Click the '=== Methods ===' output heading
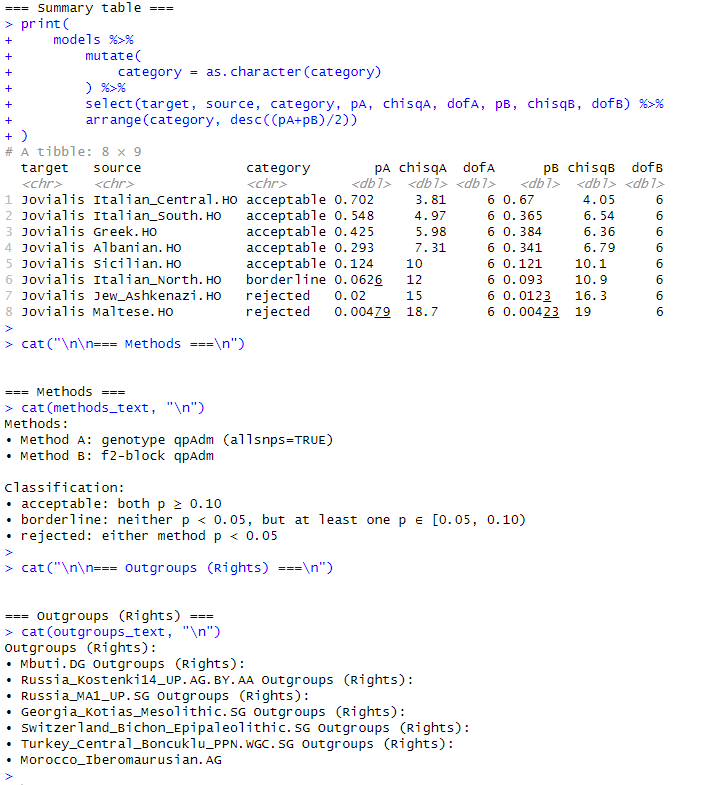 [65, 391]
